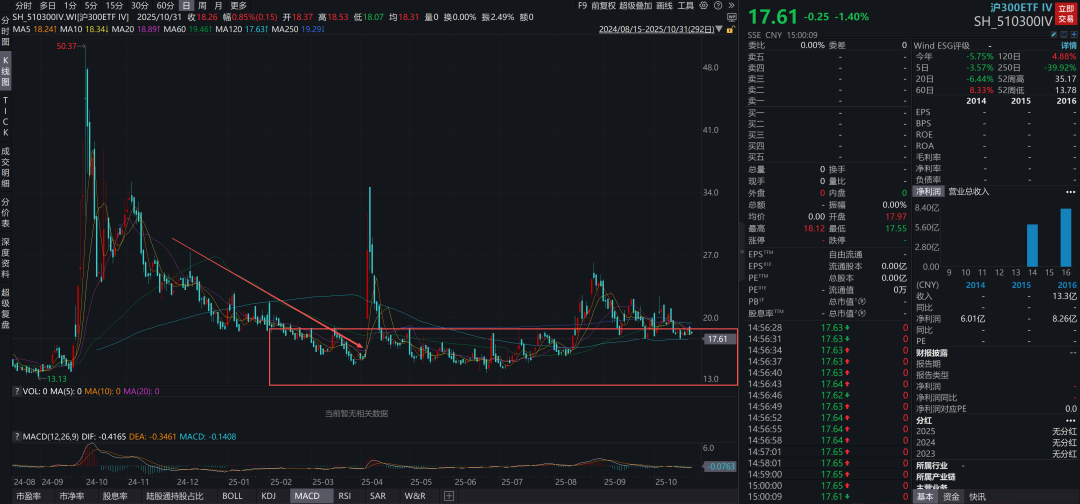Open the 画线 drawing tools
The image size is (1080, 504).
click(664, 6)
